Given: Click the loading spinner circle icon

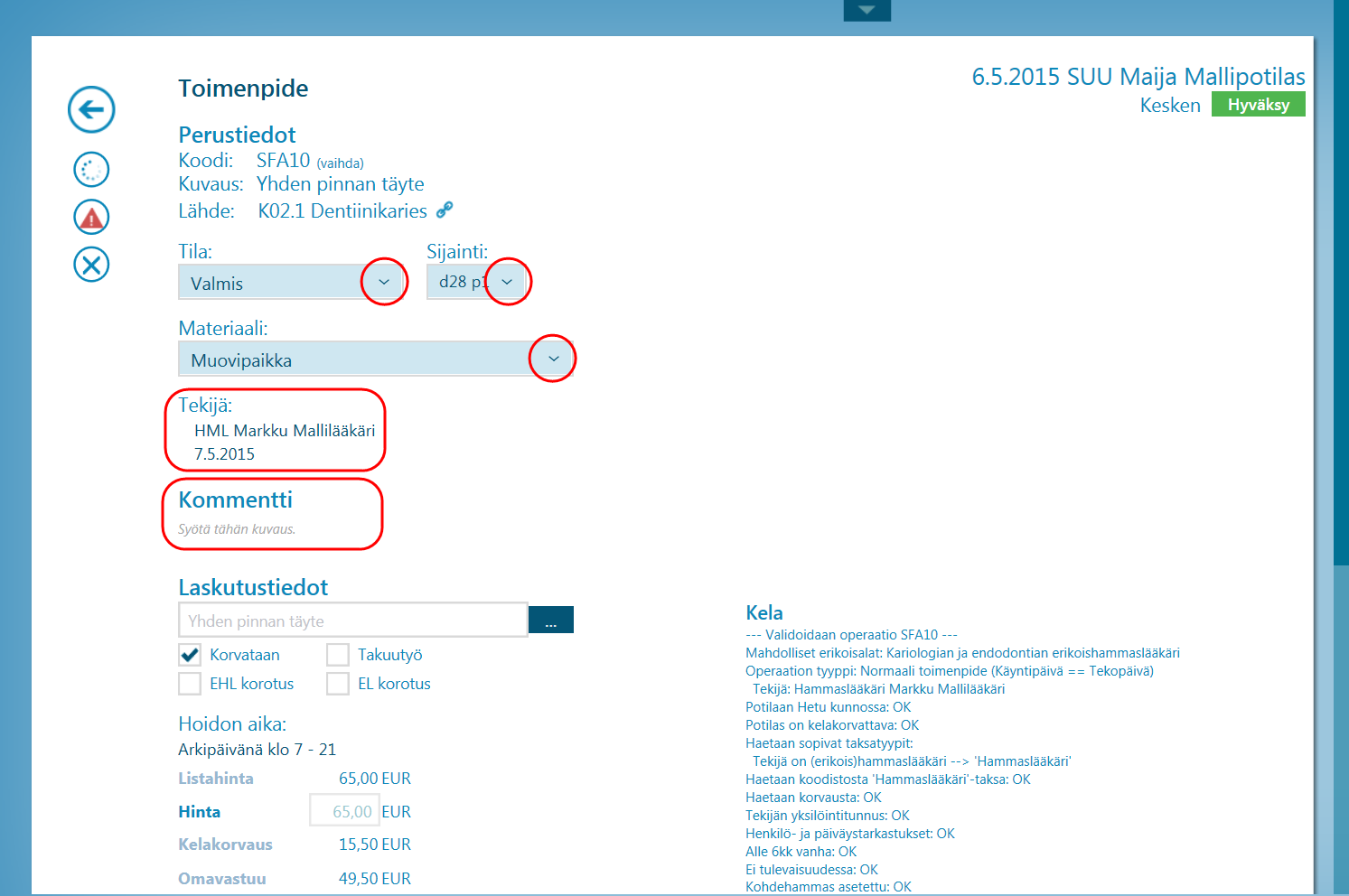Looking at the screenshot, I should pos(91,169).
